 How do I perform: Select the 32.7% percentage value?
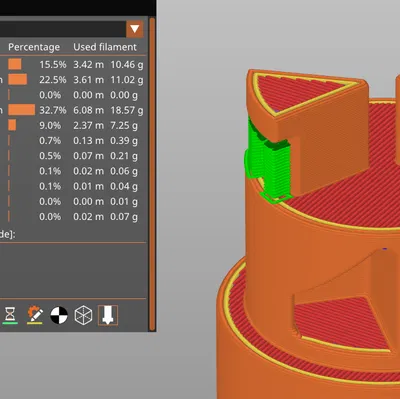point(53,110)
